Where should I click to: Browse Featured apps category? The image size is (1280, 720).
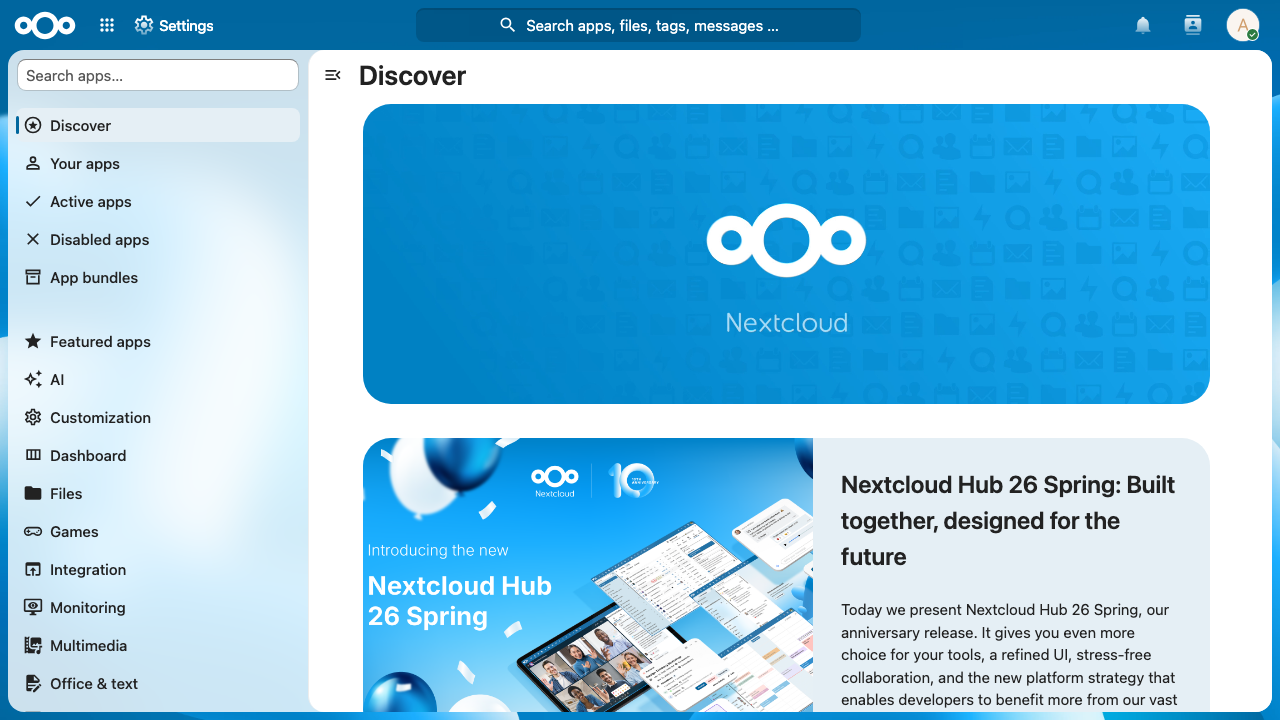(158, 341)
